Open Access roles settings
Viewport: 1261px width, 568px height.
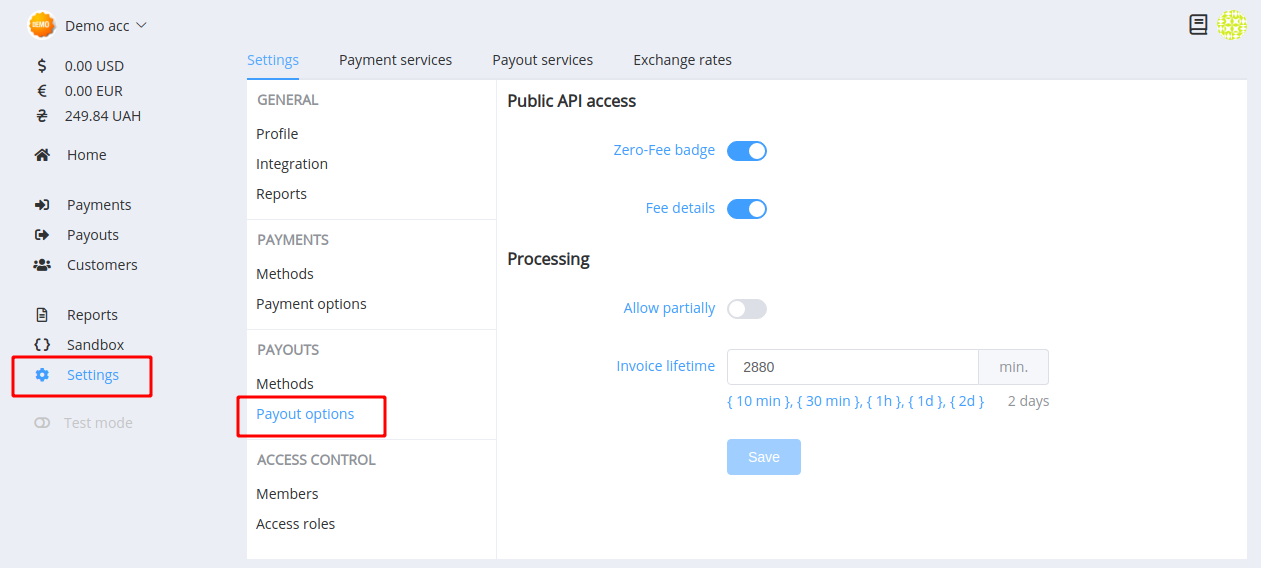(296, 524)
